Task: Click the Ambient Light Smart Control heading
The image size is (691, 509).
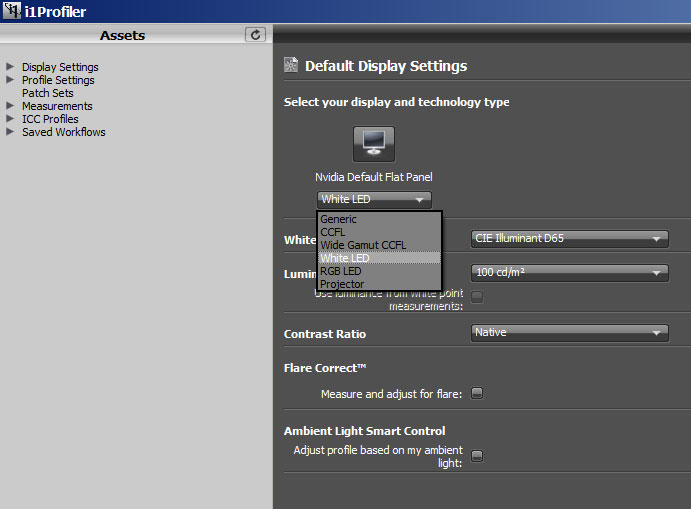Action: (364, 431)
